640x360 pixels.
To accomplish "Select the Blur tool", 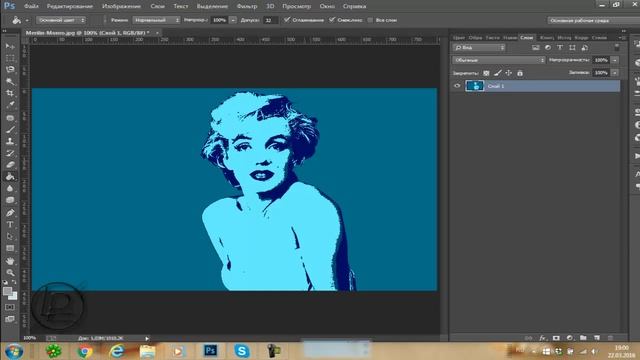I will click(x=10, y=189).
